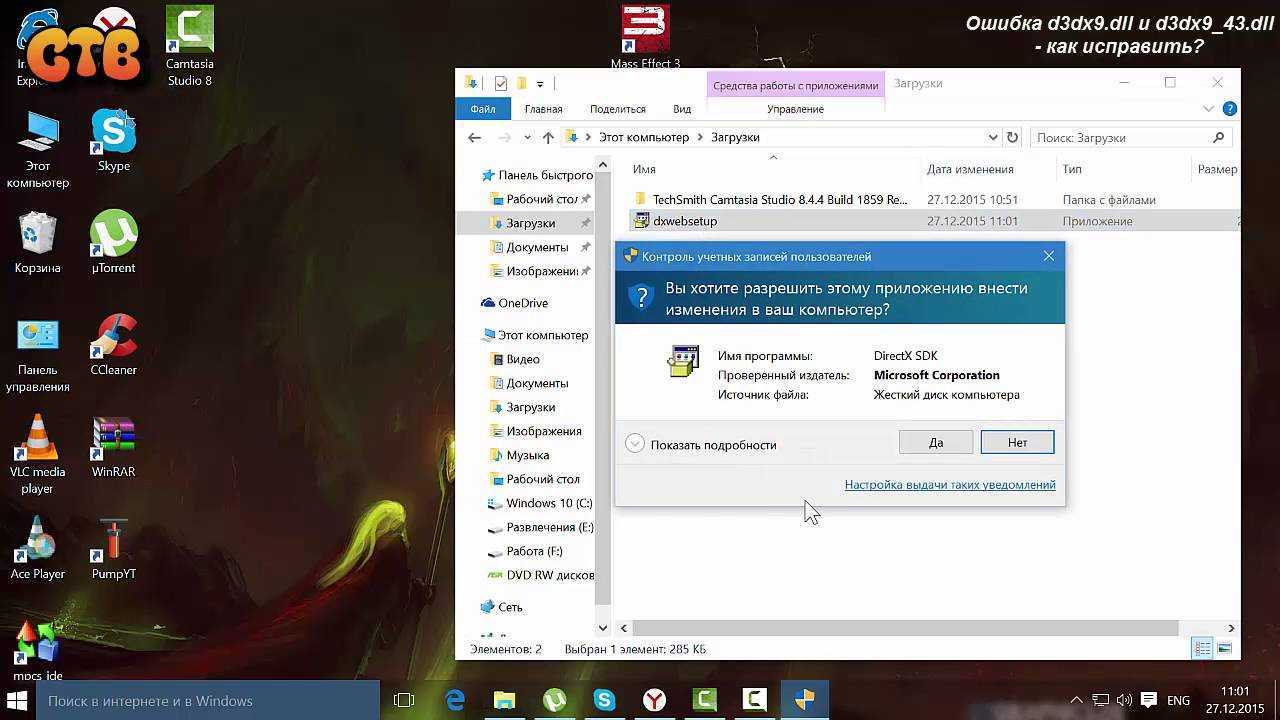1280x720 pixels.
Task: Open address bar history dropdown
Action: tap(993, 137)
